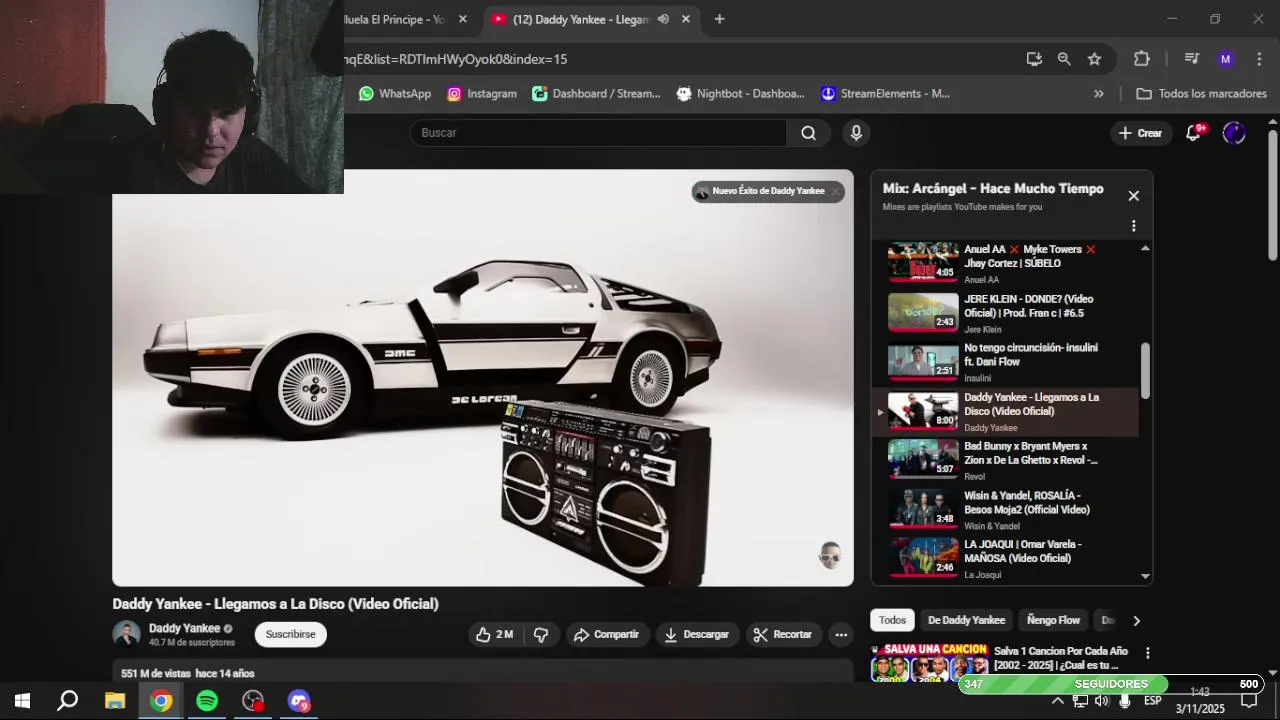
Task: Open media controls in Chrome toolbar
Action: coord(1191,59)
